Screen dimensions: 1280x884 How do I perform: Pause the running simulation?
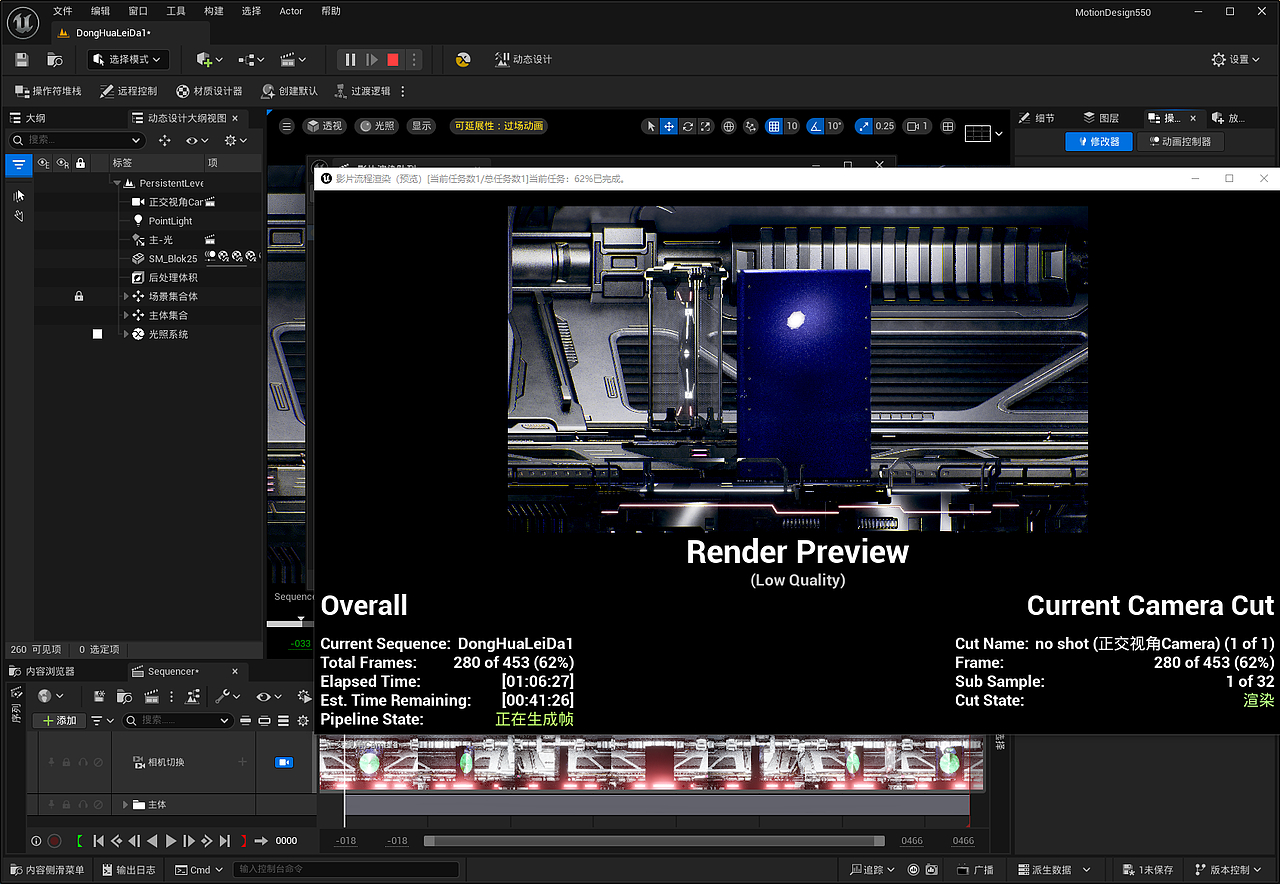[350, 60]
